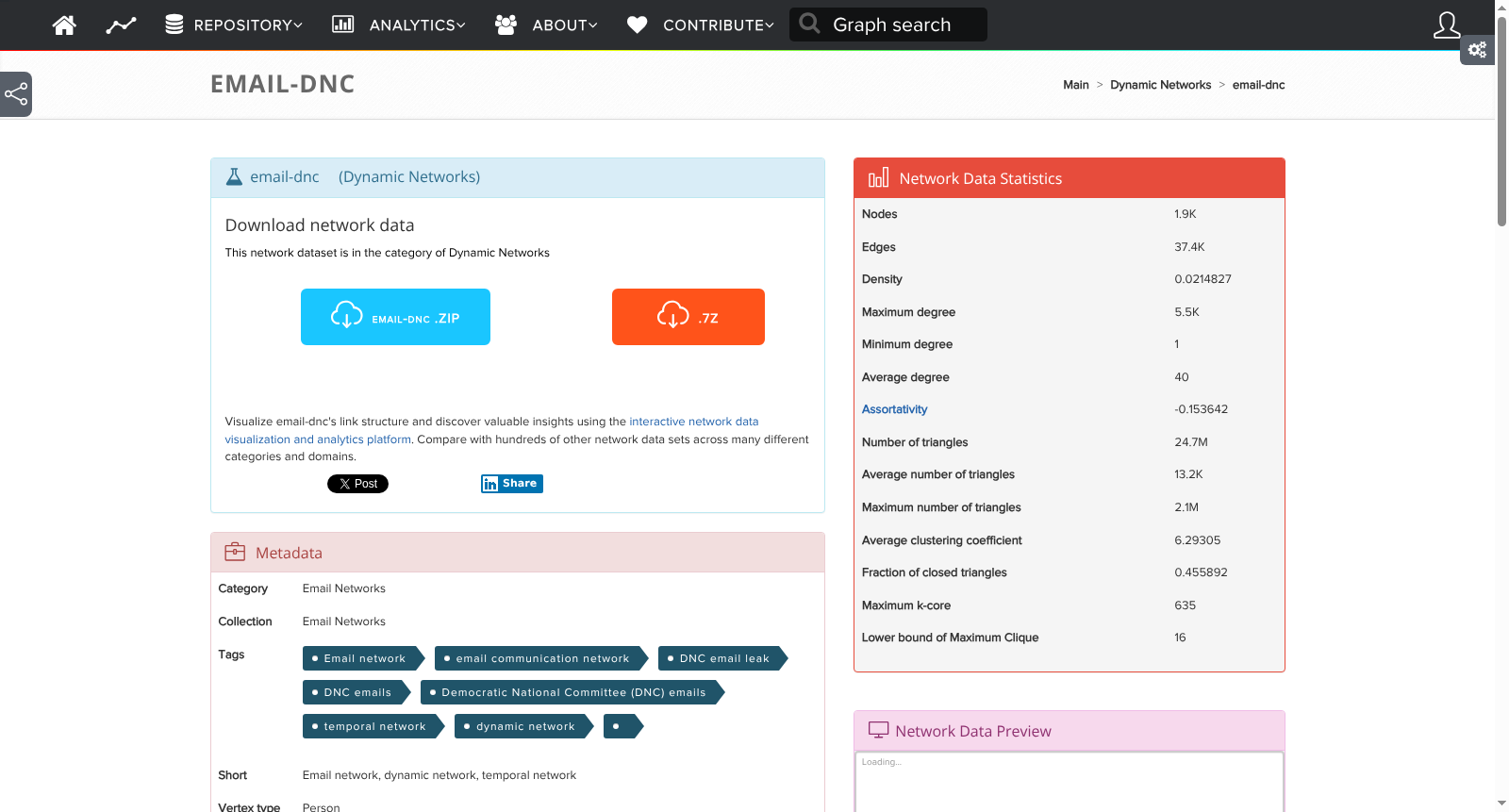Expand the Analytics dropdown menu
1509x812 pixels.
pos(417,25)
